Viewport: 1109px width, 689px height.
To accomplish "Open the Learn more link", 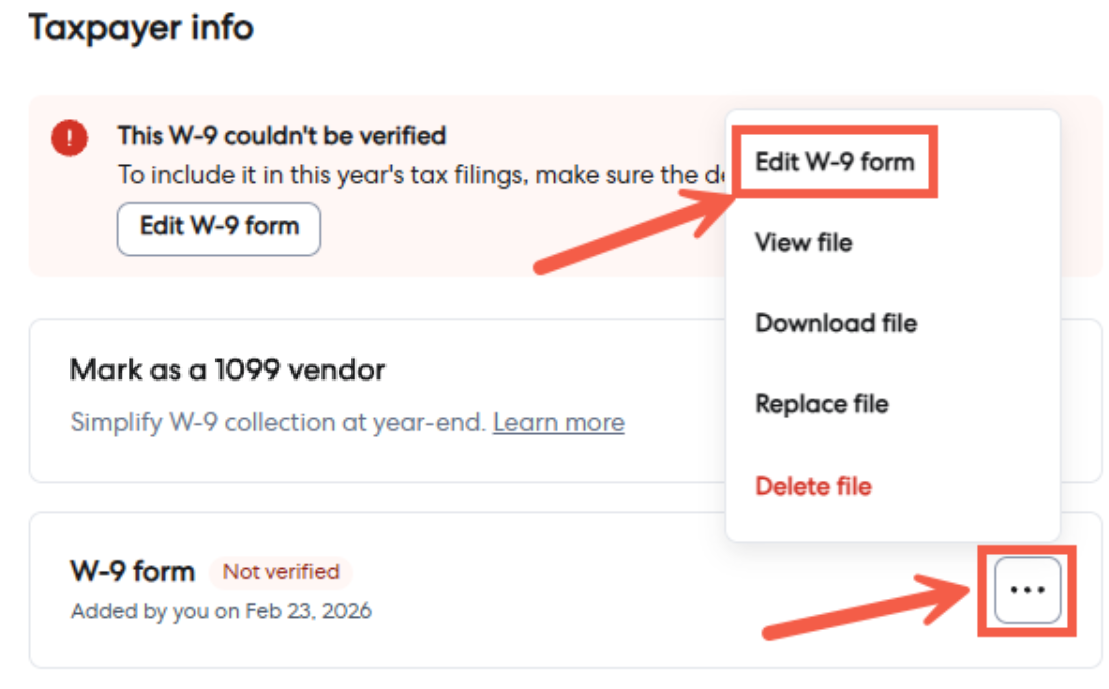I will [558, 423].
